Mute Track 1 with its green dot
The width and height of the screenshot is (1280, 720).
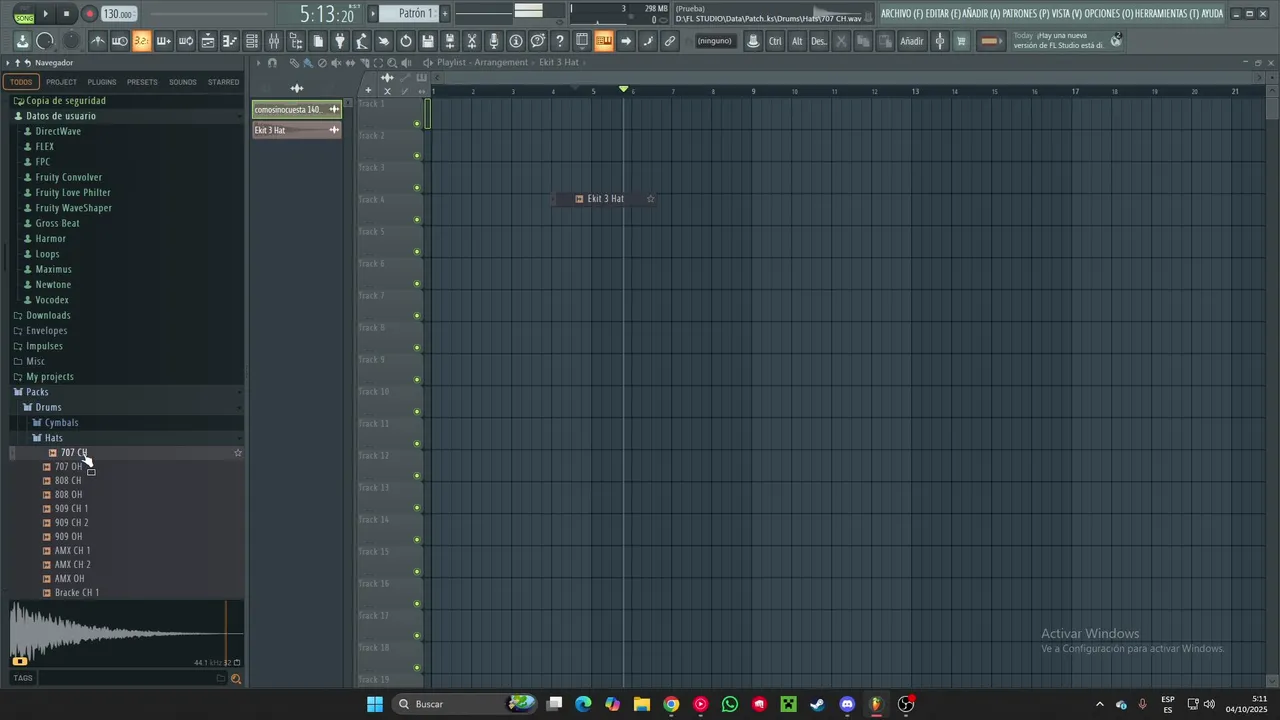point(417,124)
